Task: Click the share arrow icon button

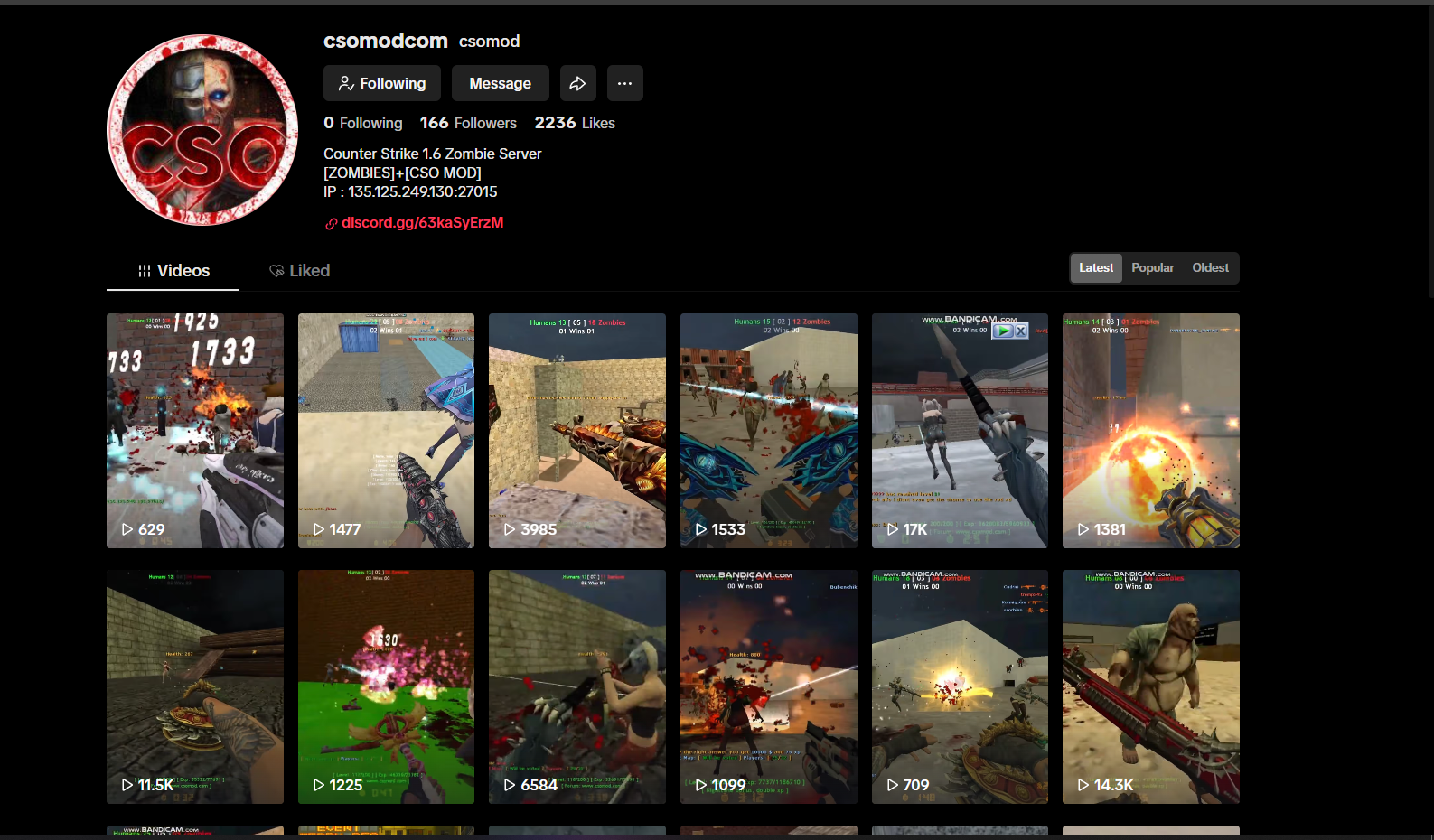Action: pyautogui.click(x=577, y=83)
